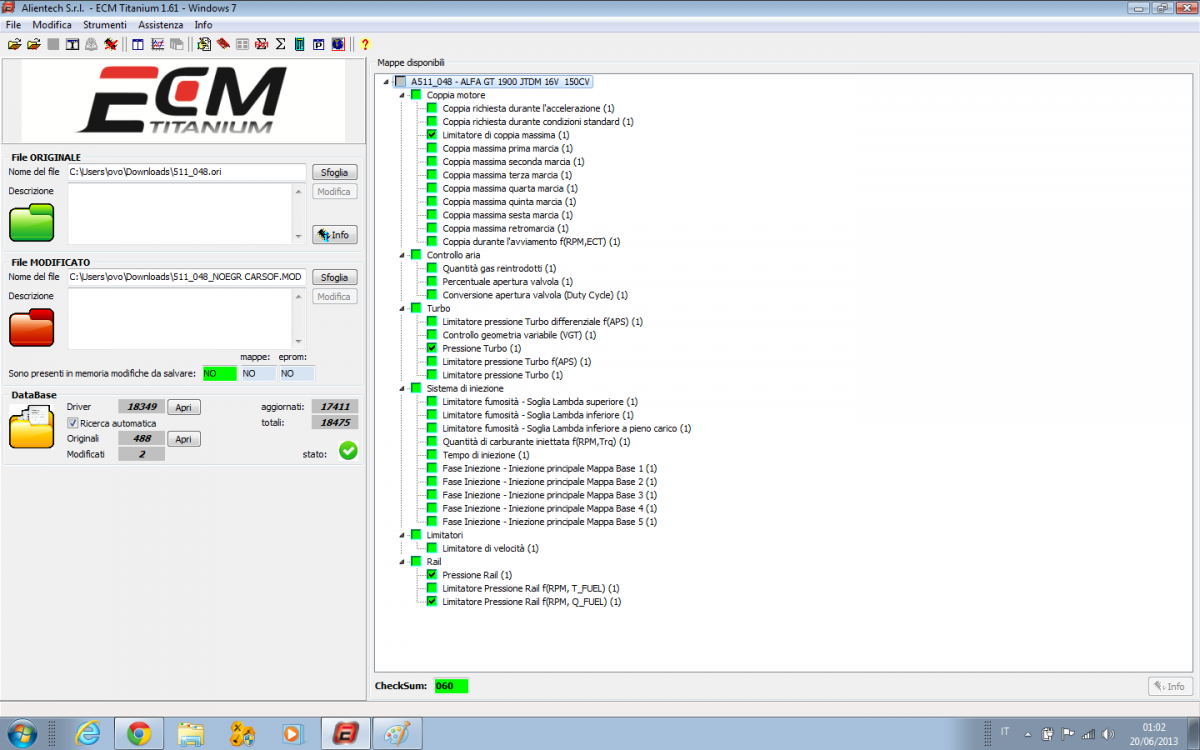Image resolution: width=1200 pixels, height=750 pixels.
Task: Click the grey grid toolbar icon
Action: [242, 44]
